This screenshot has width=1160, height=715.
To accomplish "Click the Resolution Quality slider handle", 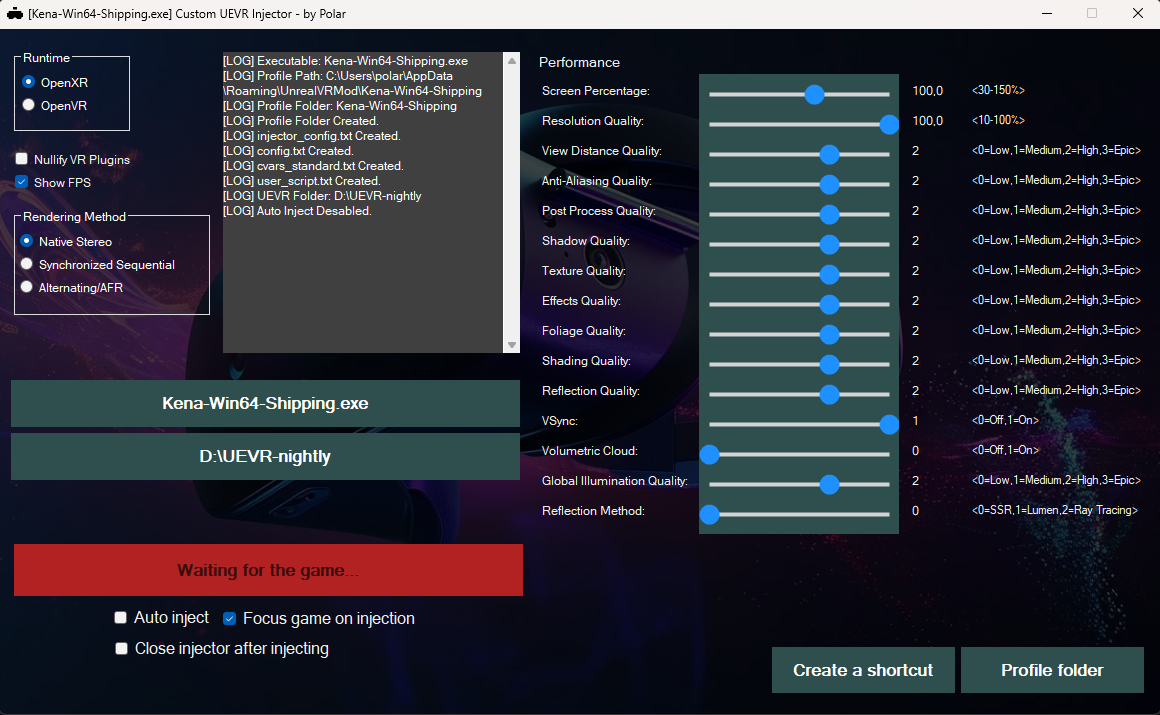I will point(889,124).
